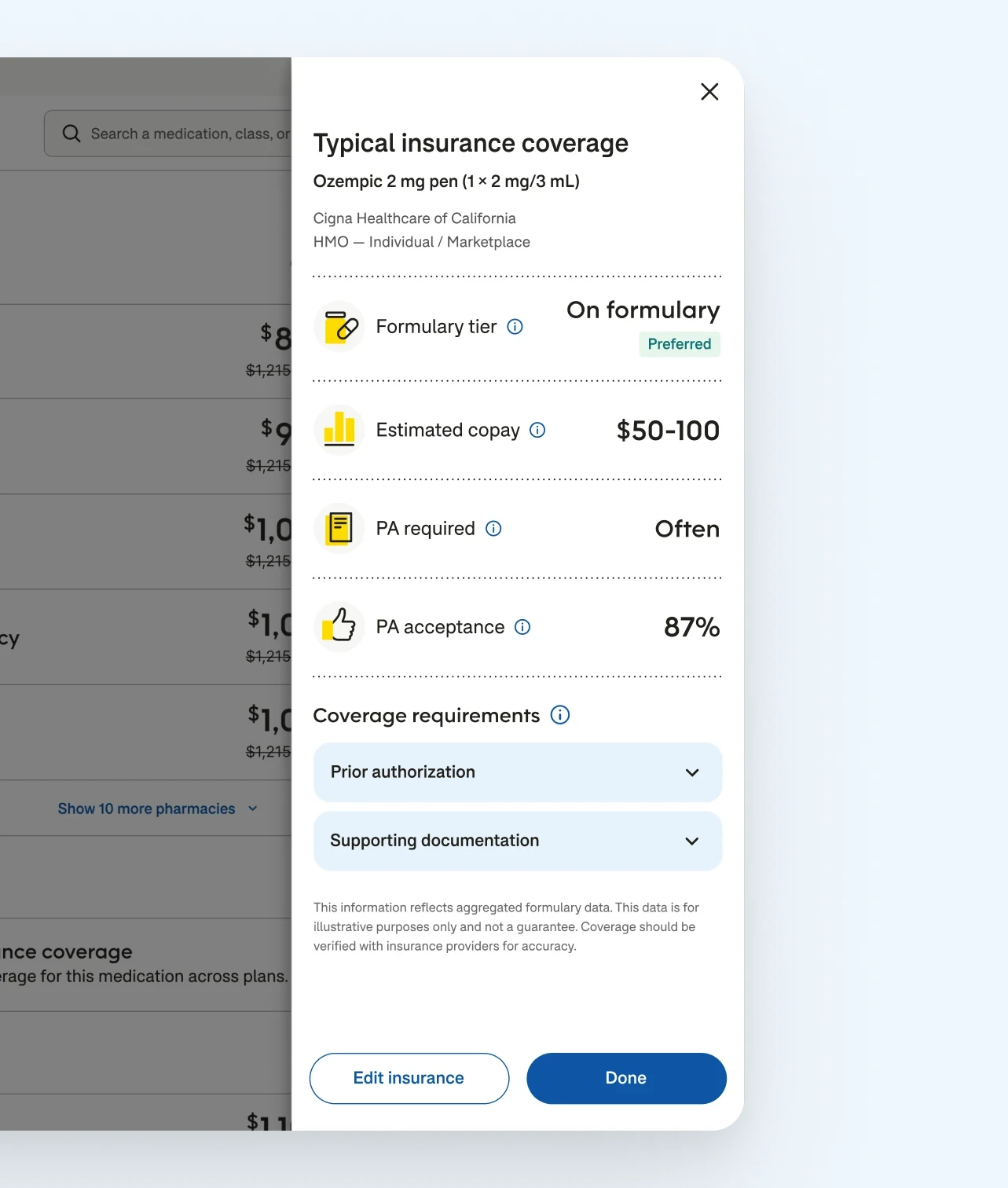Click HMO — Individual / Marketplace text

coord(422,242)
